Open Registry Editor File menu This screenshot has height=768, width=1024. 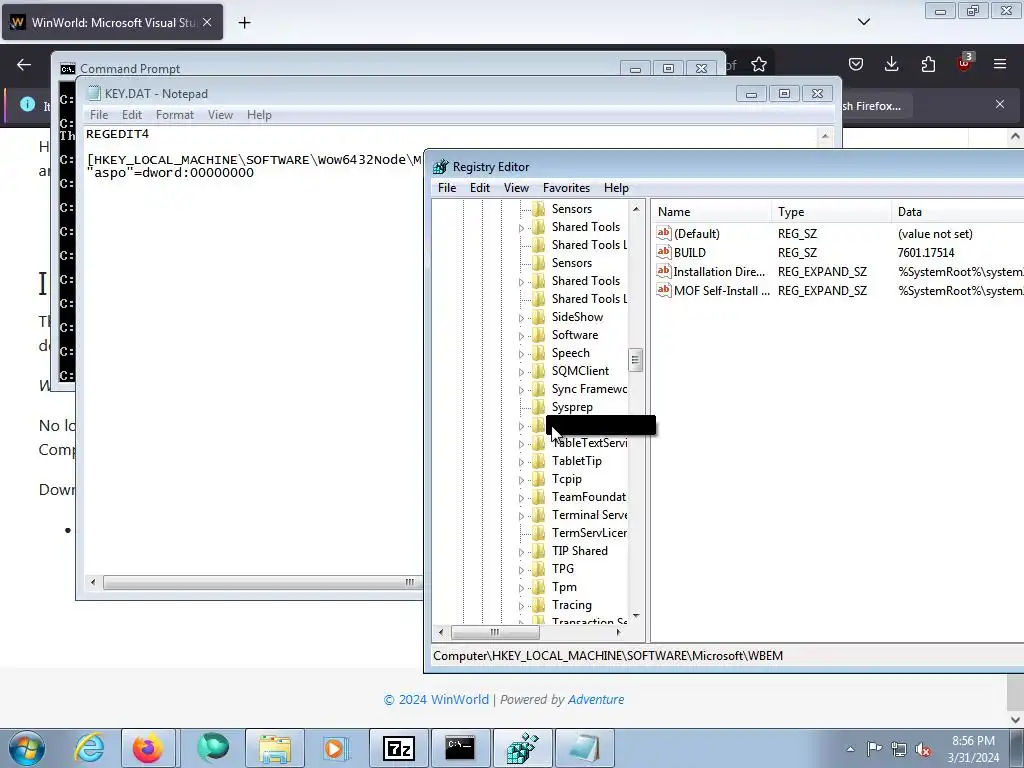(x=447, y=187)
